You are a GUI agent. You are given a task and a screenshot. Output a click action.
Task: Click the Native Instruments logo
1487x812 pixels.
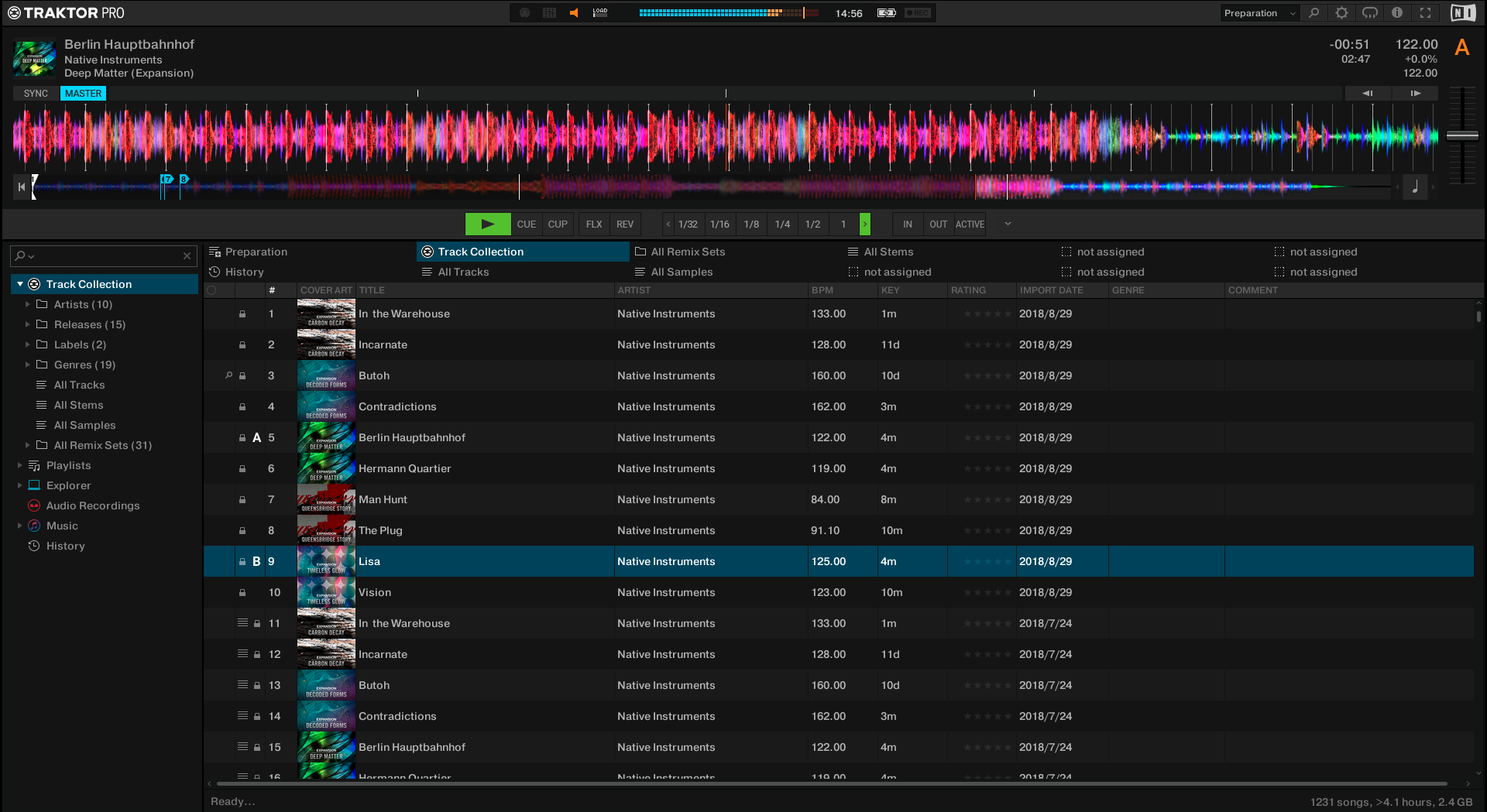pos(1463,13)
